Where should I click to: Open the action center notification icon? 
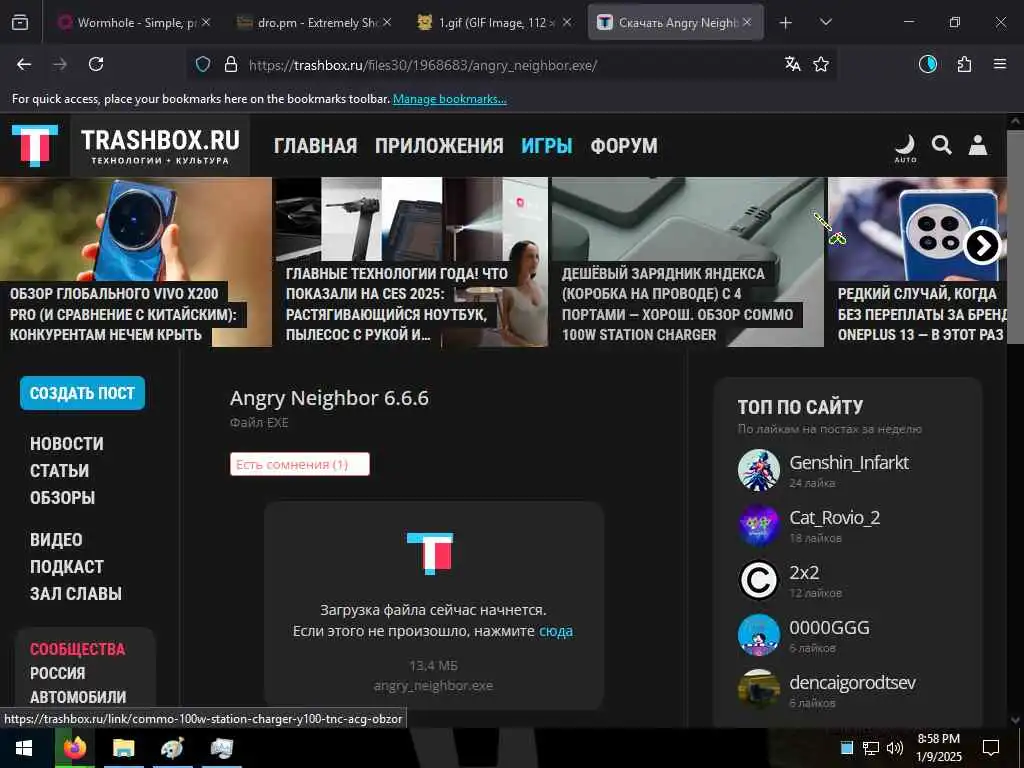tap(991, 748)
